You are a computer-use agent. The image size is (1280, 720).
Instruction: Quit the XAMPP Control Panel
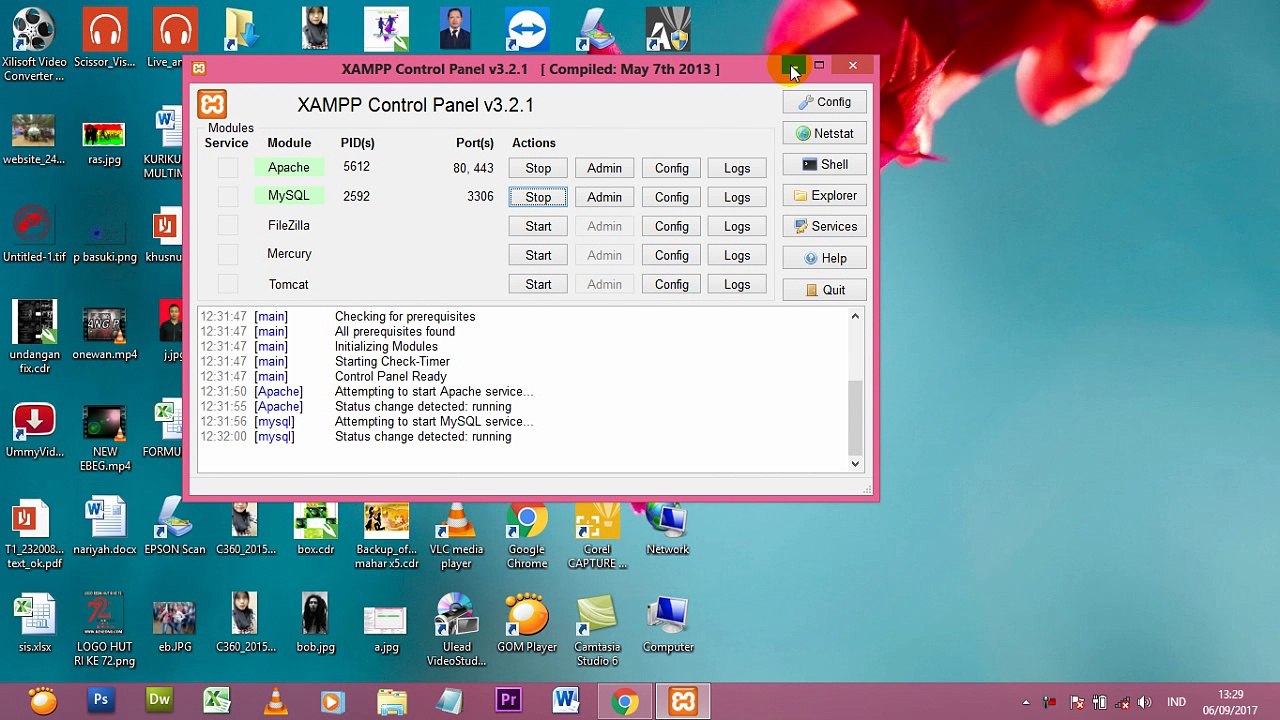pyautogui.click(x=824, y=290)
